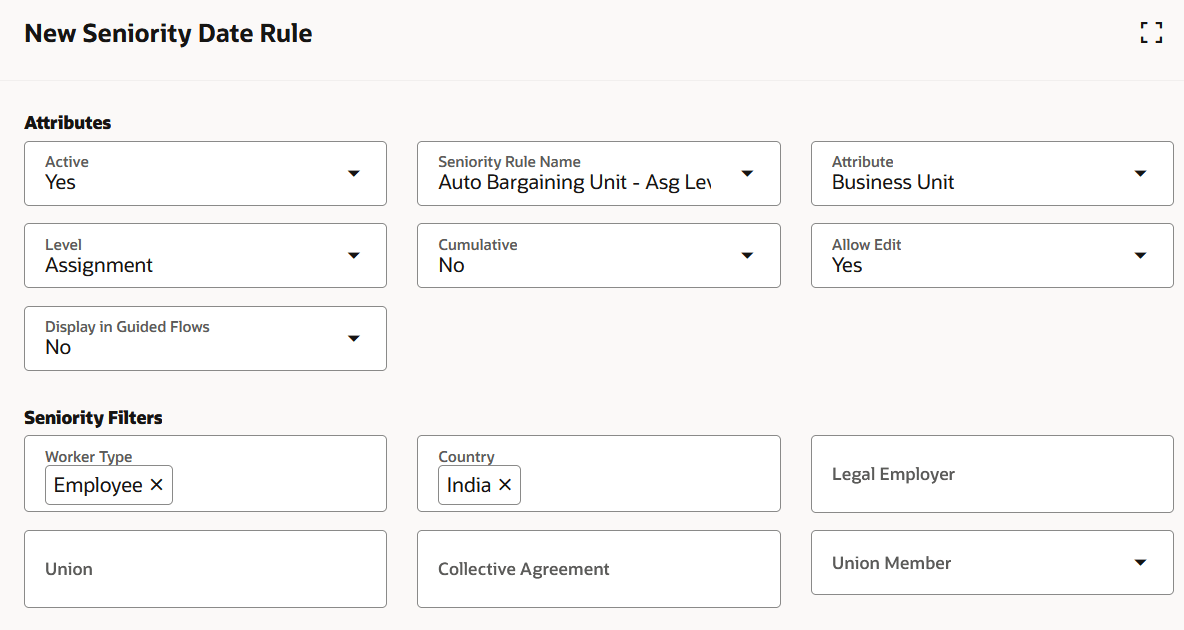Remove the Employee chip from Worker Type
Screen dimensions: 1184x630
[x=157, y=485]
